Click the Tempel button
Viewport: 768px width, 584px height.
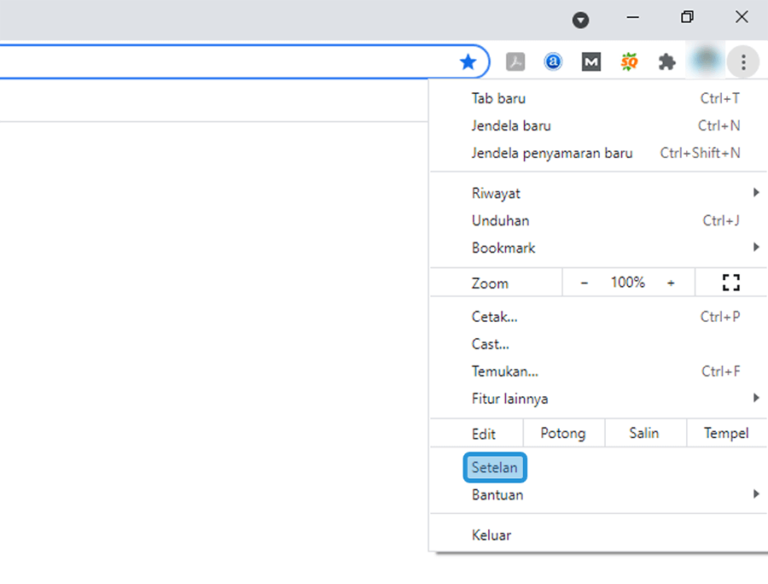pos(726,433)
